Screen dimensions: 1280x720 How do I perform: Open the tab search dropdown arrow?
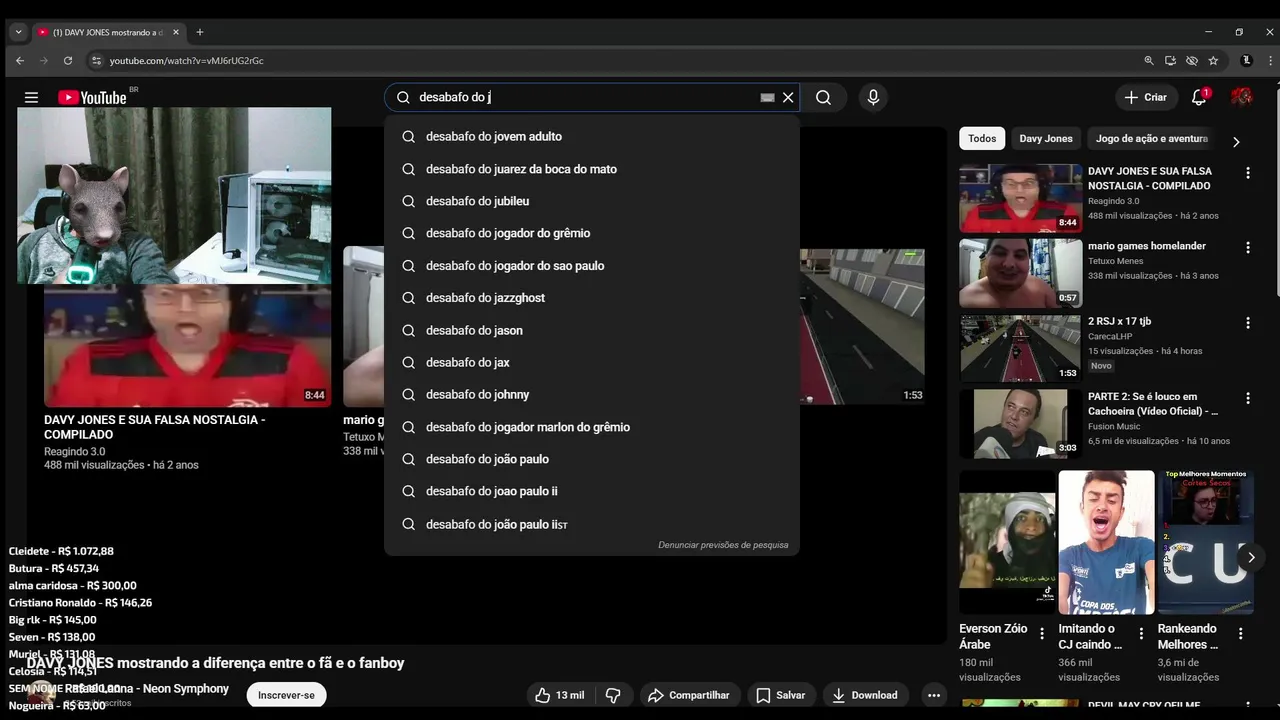(x=18, y=32)
